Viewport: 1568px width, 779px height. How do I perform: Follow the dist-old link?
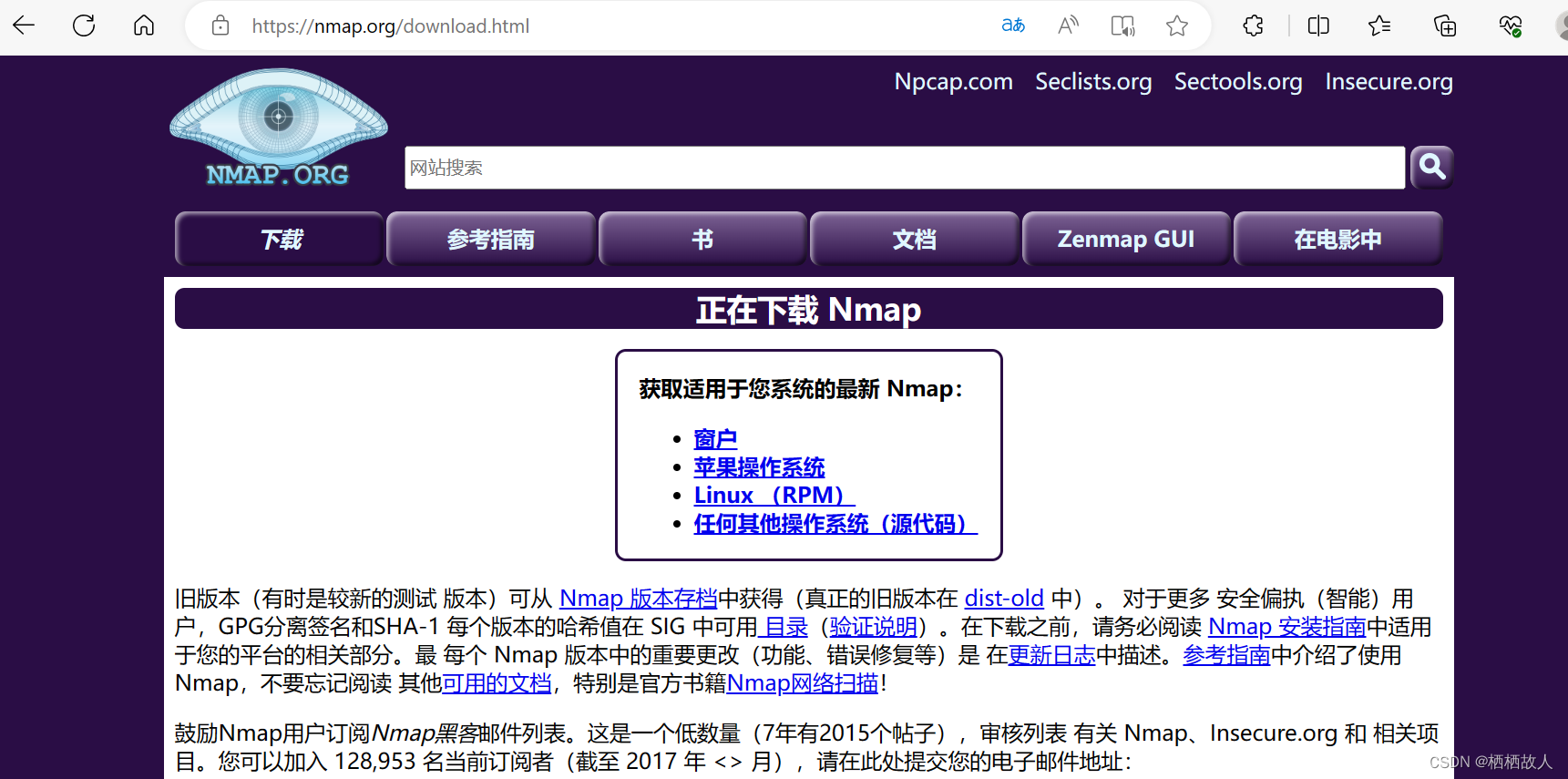tap(1004, 599)
